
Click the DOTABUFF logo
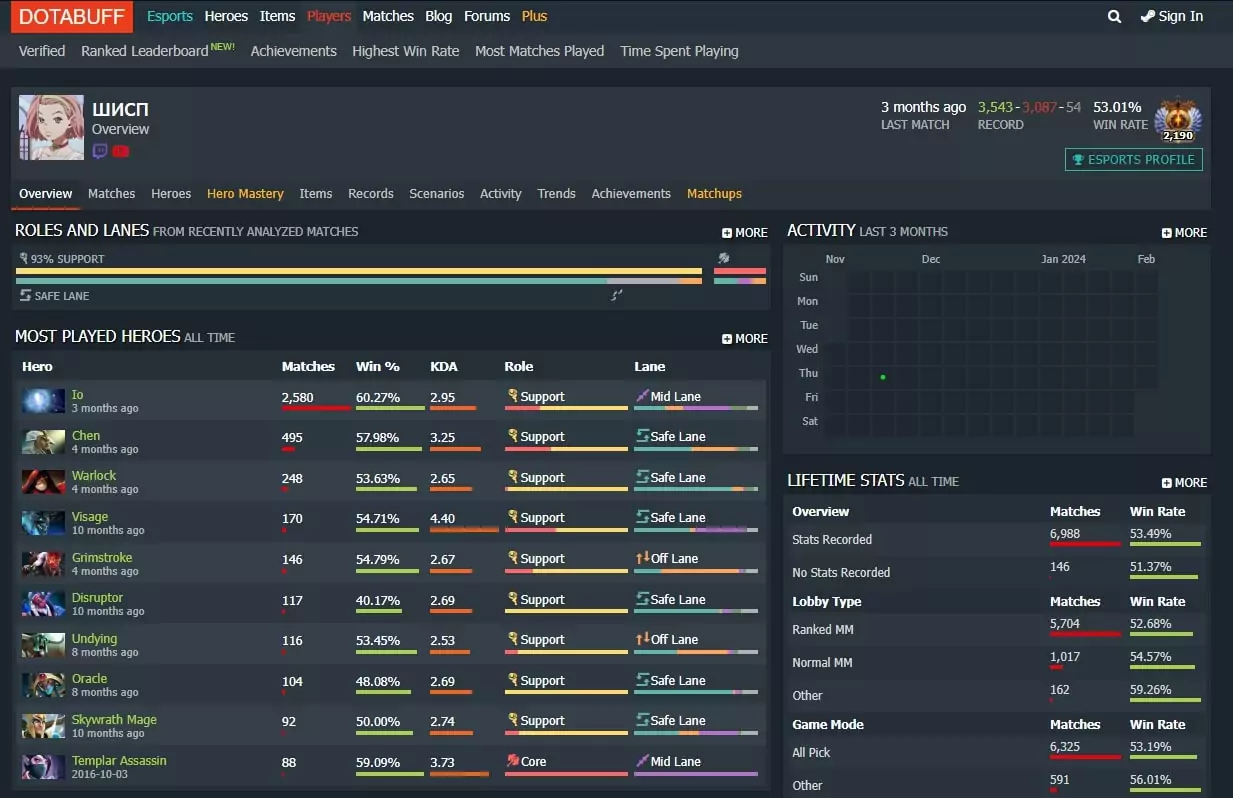point(72,16)
